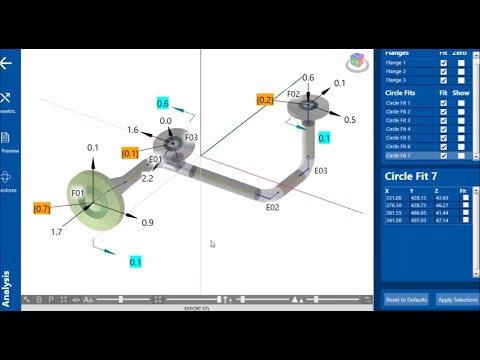
Task: Adjust the text size slider handle
Action: (x=121, y=299)
